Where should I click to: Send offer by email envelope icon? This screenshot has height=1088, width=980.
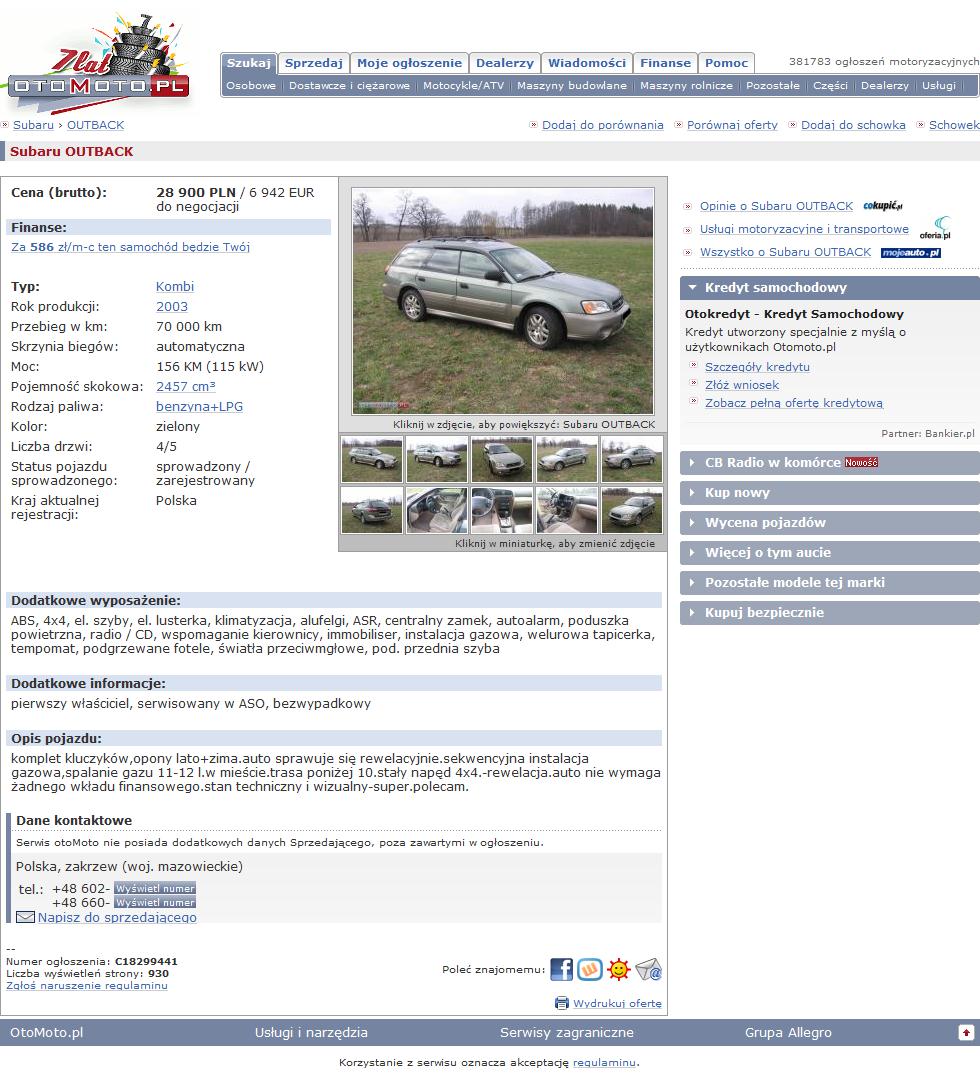coord(648,969)
